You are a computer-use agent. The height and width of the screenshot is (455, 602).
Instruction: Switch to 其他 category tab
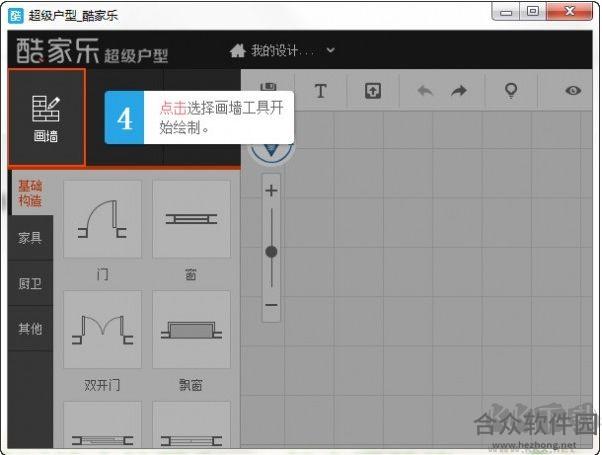click(30, 329)
